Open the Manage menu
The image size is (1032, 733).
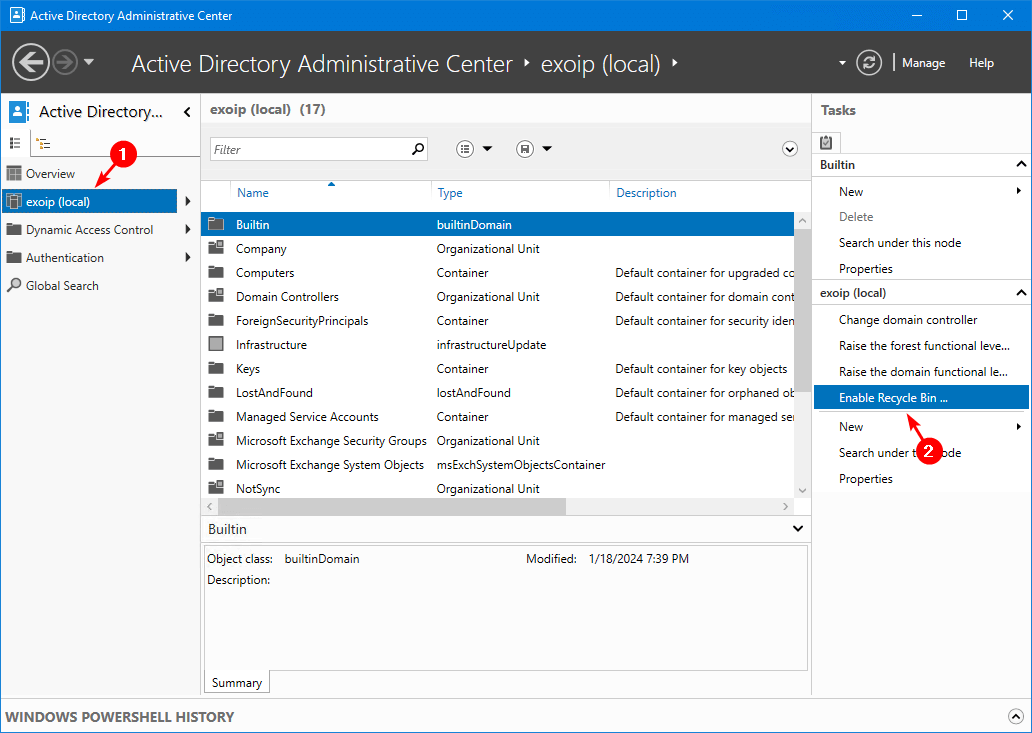(x=923, y=62)
